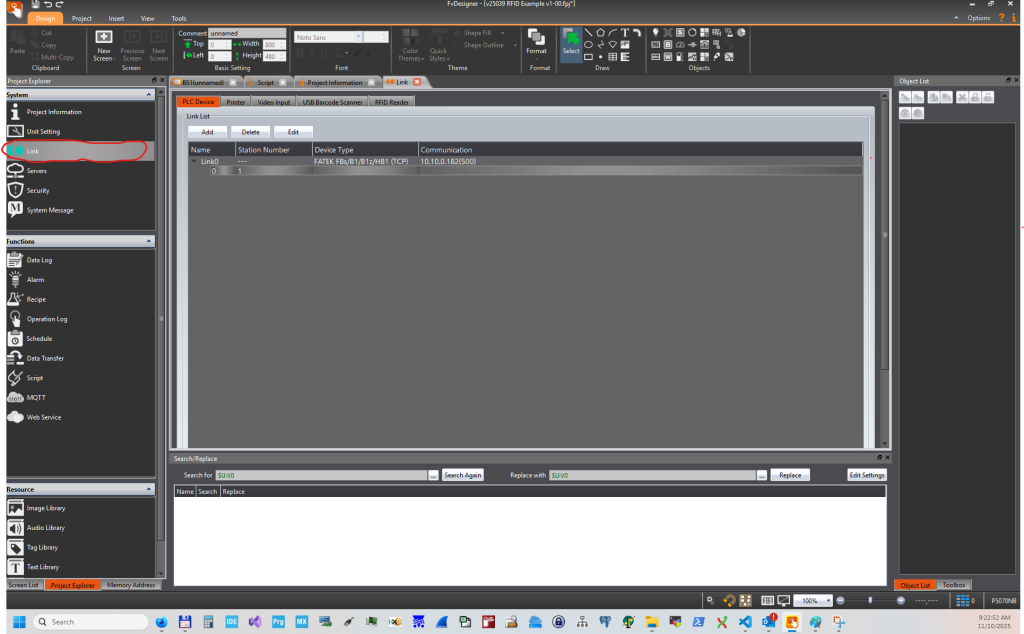
Task: Collapse the Link0 row in Link List
Action: click(x=194, y=161)
